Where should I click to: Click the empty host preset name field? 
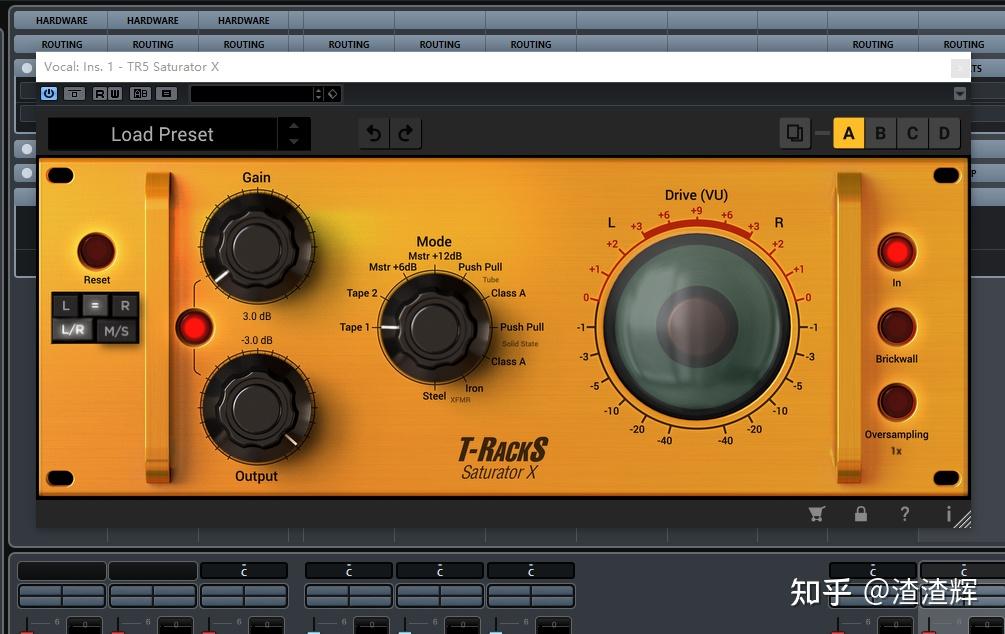point(251,94)
